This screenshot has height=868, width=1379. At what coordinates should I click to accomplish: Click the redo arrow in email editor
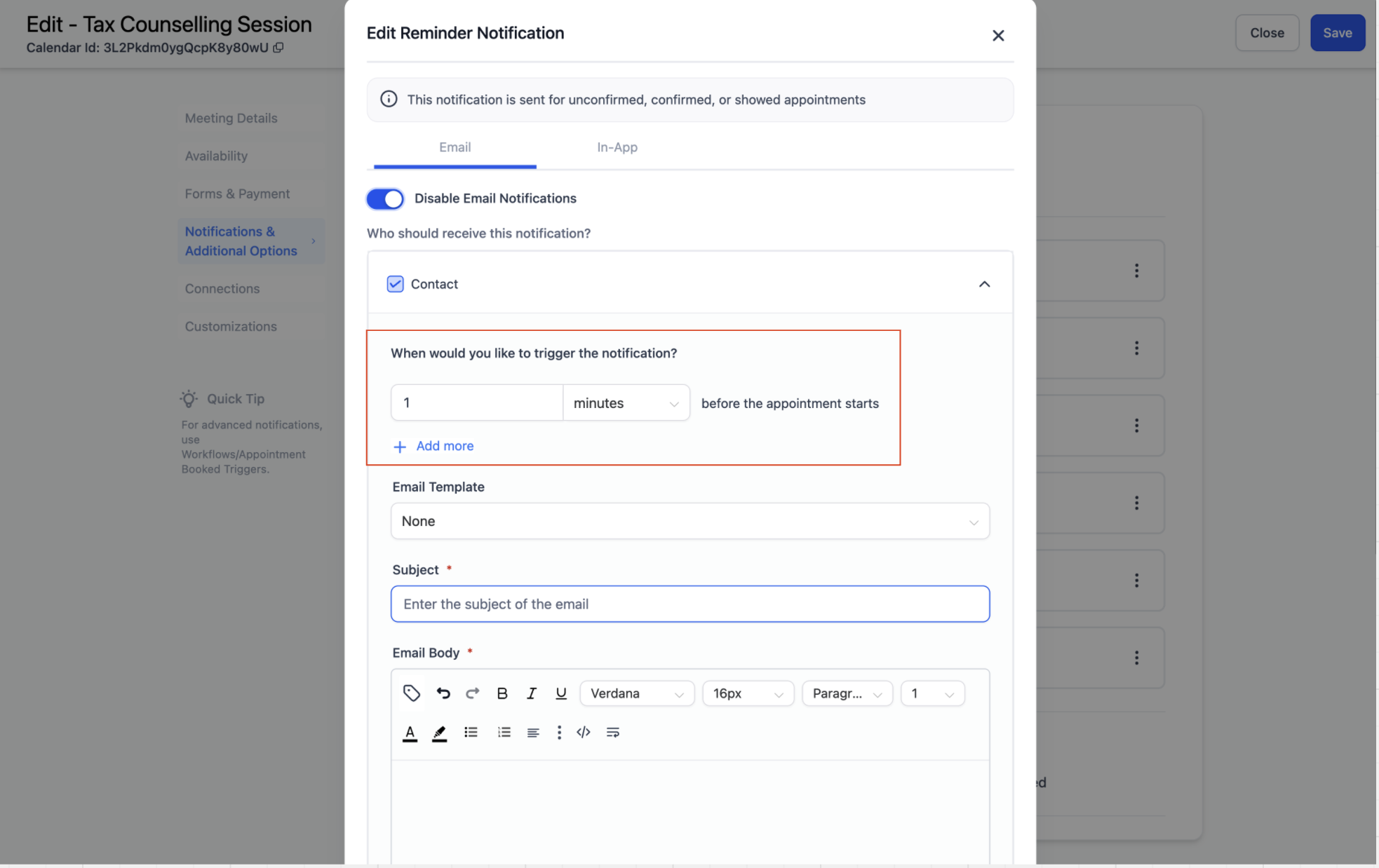pos(472,693)
